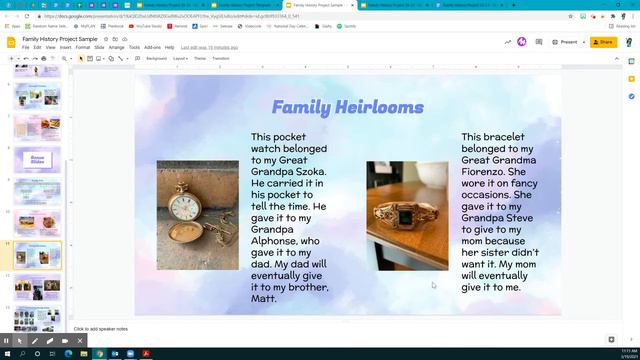
Task: Pause the screen recording
Action: point(6,341)
